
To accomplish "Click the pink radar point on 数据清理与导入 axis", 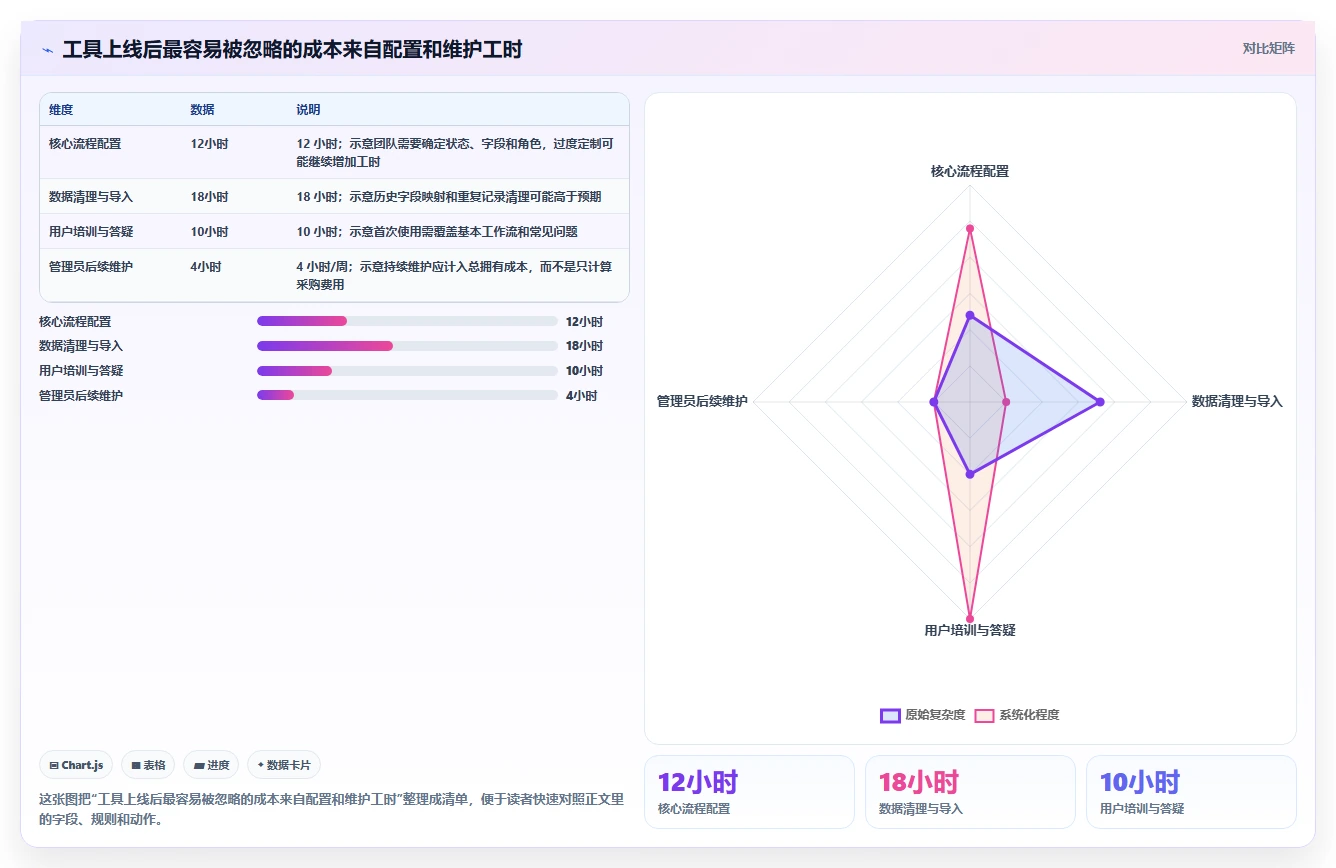I will [x=1006, y=402].
